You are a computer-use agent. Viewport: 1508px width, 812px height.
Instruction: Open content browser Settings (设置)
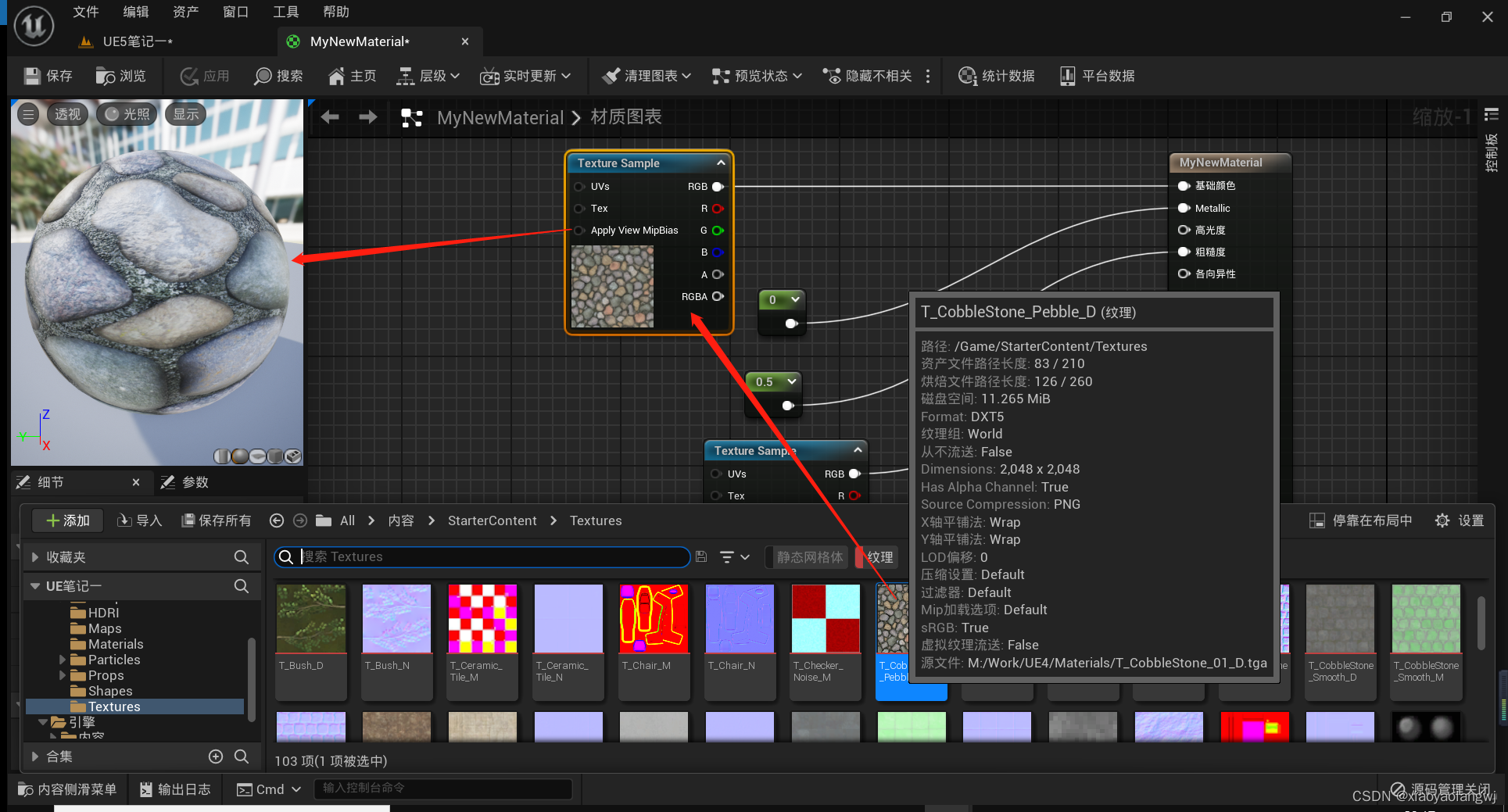1460,520
